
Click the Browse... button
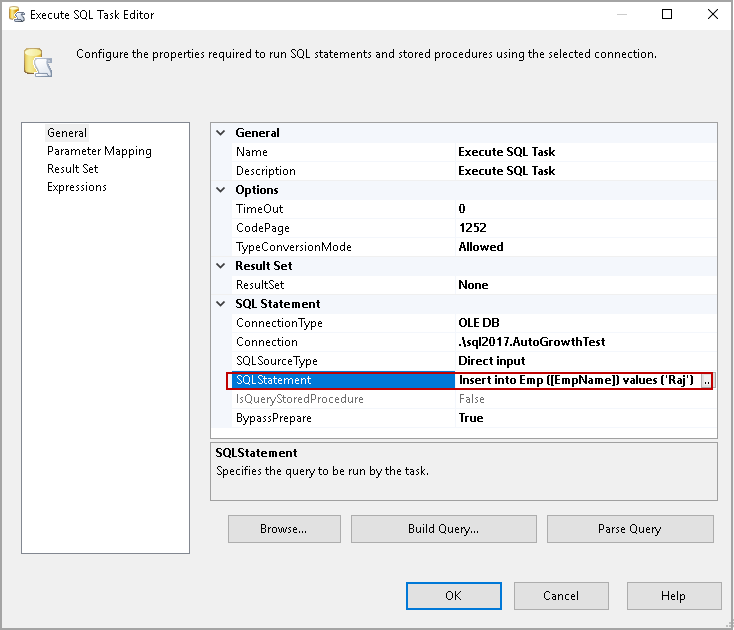(284, 529)
